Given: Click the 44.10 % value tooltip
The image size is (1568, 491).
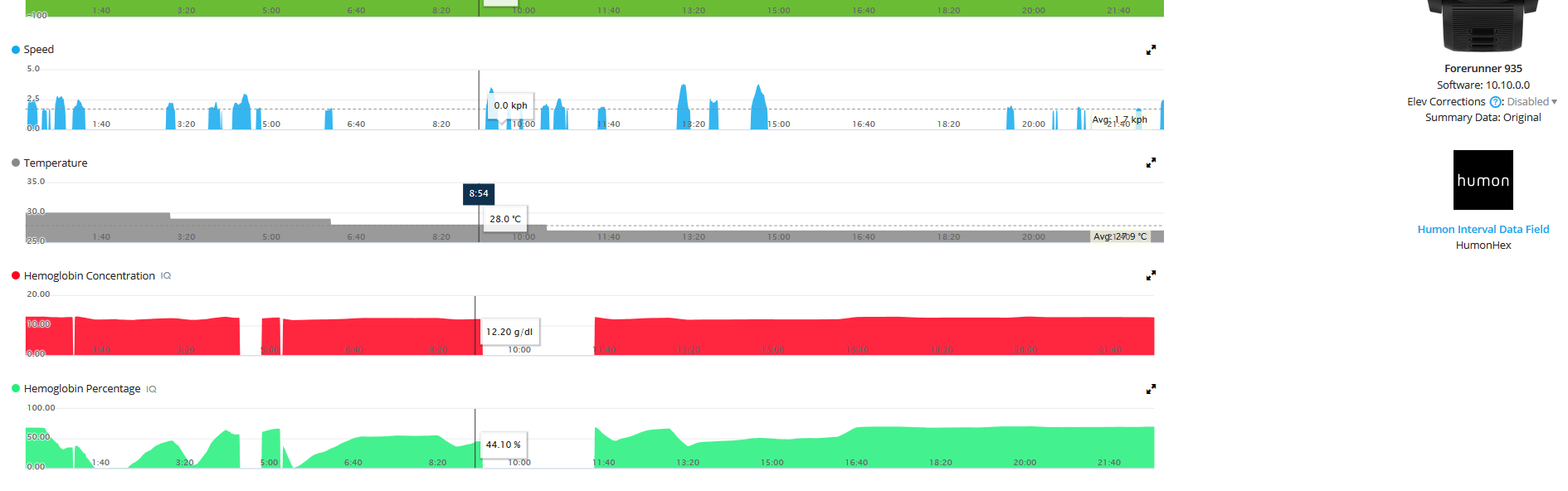Looking at the screenshot, I should pos(504,445).
